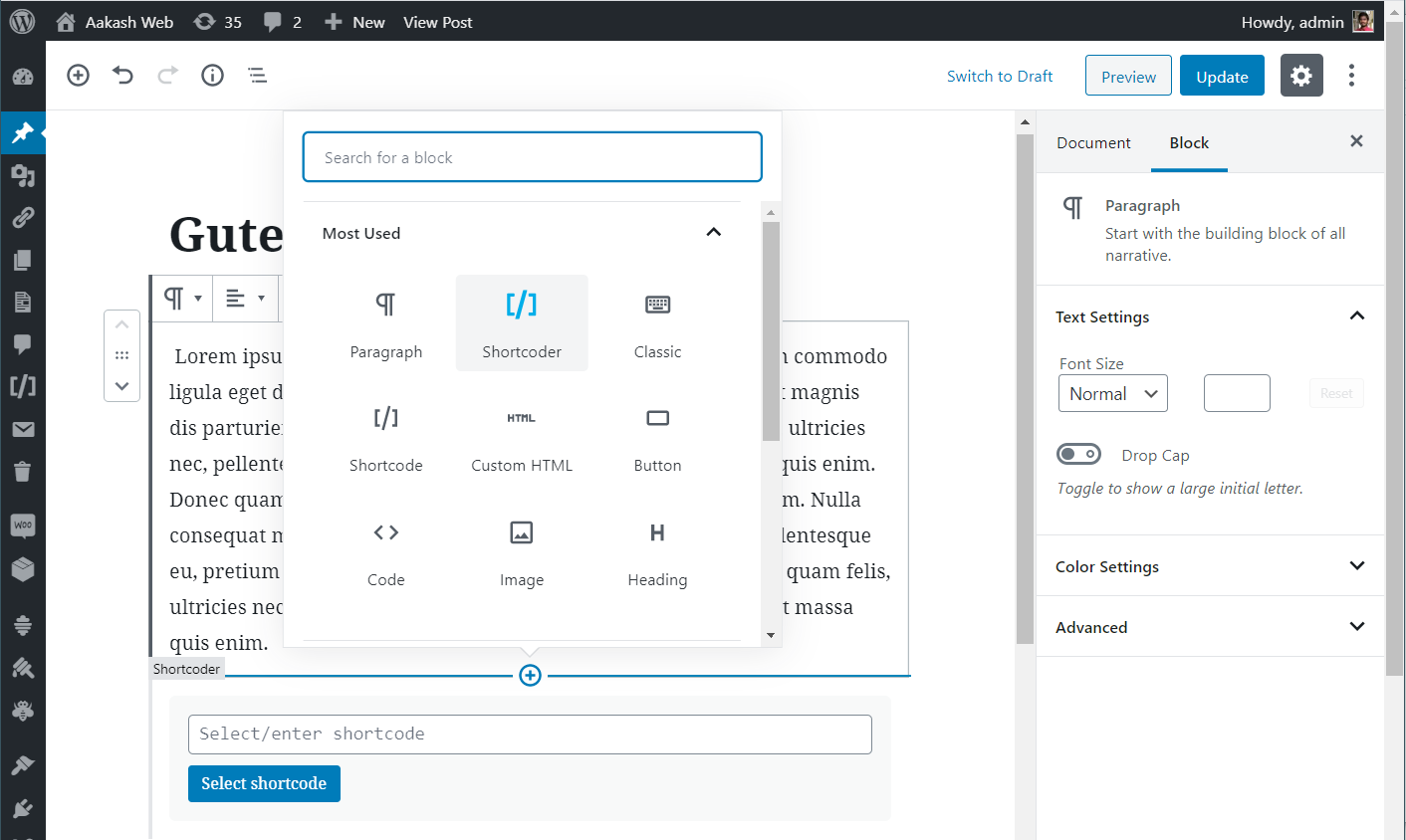Click Select shortcode button

click(264, 783)
